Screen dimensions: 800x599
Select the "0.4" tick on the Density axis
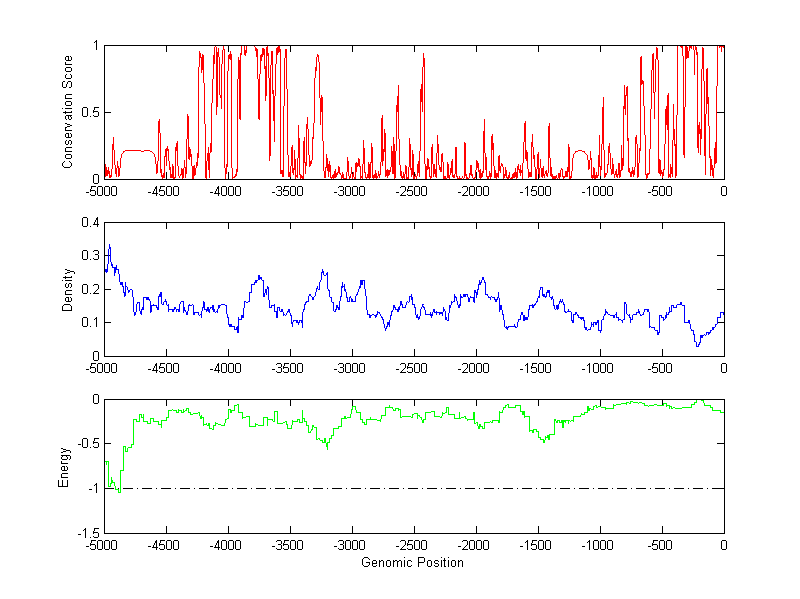pyautogui.click(x=90, y=222)
